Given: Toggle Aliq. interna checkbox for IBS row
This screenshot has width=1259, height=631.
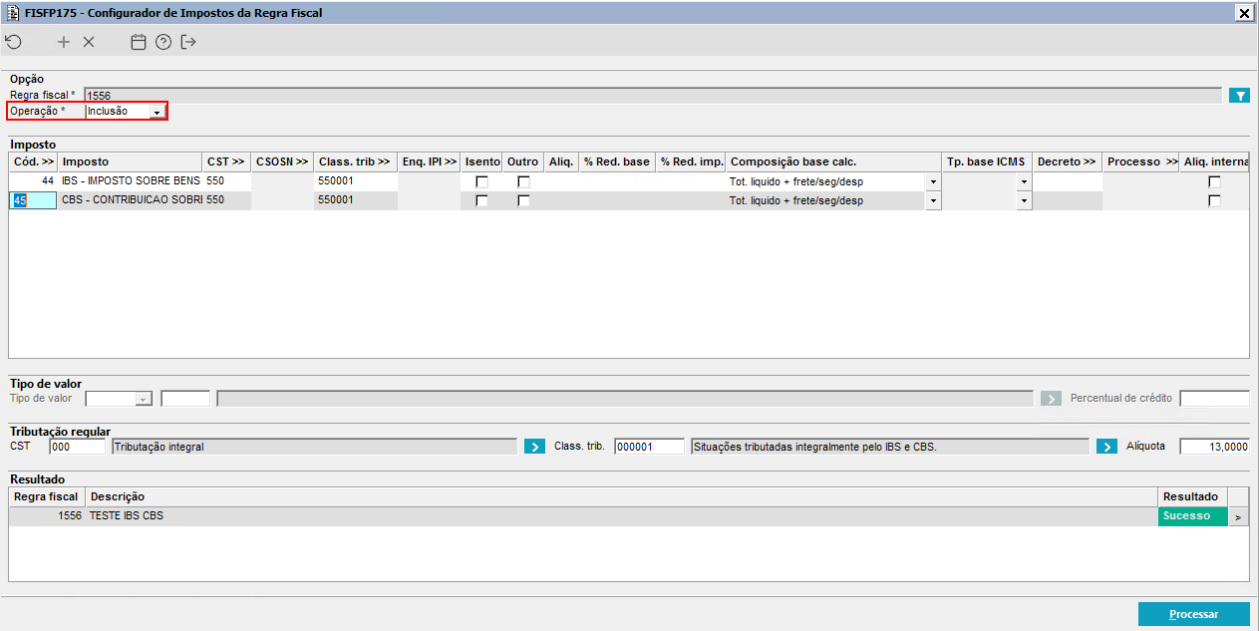Looking at the screenshot, I should pyautogui.click(x=1214, y=182).
